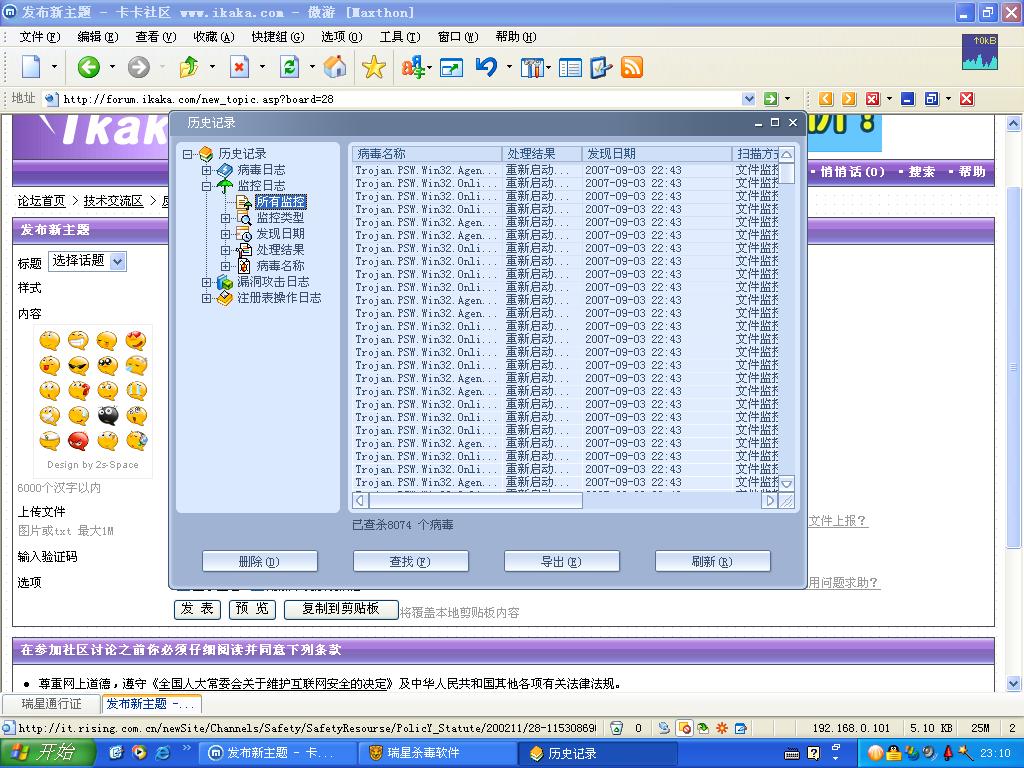The image size is (1024, 768).
Task: Click the 导出(E) button
Action: 561,562
